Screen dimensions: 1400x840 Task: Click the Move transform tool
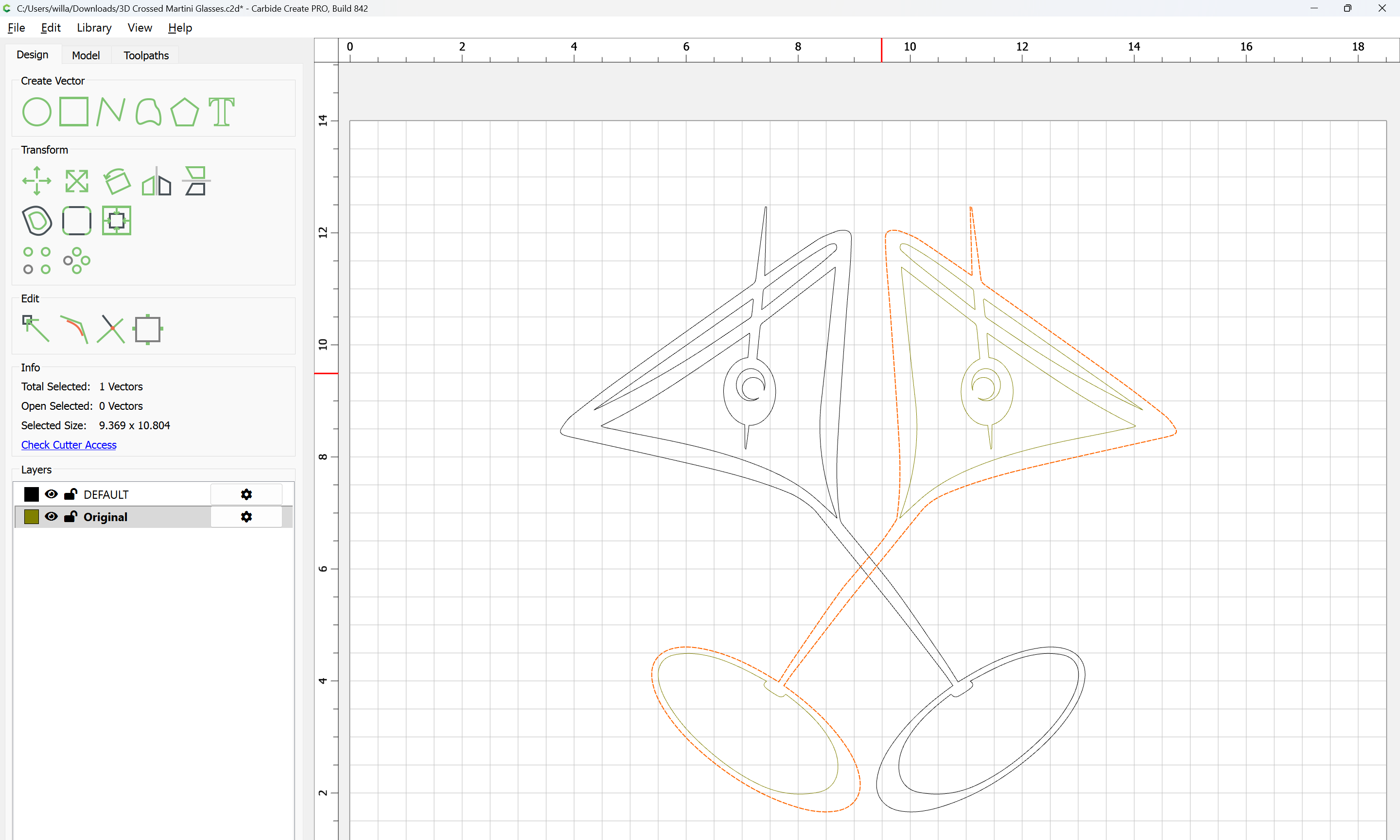37,181
